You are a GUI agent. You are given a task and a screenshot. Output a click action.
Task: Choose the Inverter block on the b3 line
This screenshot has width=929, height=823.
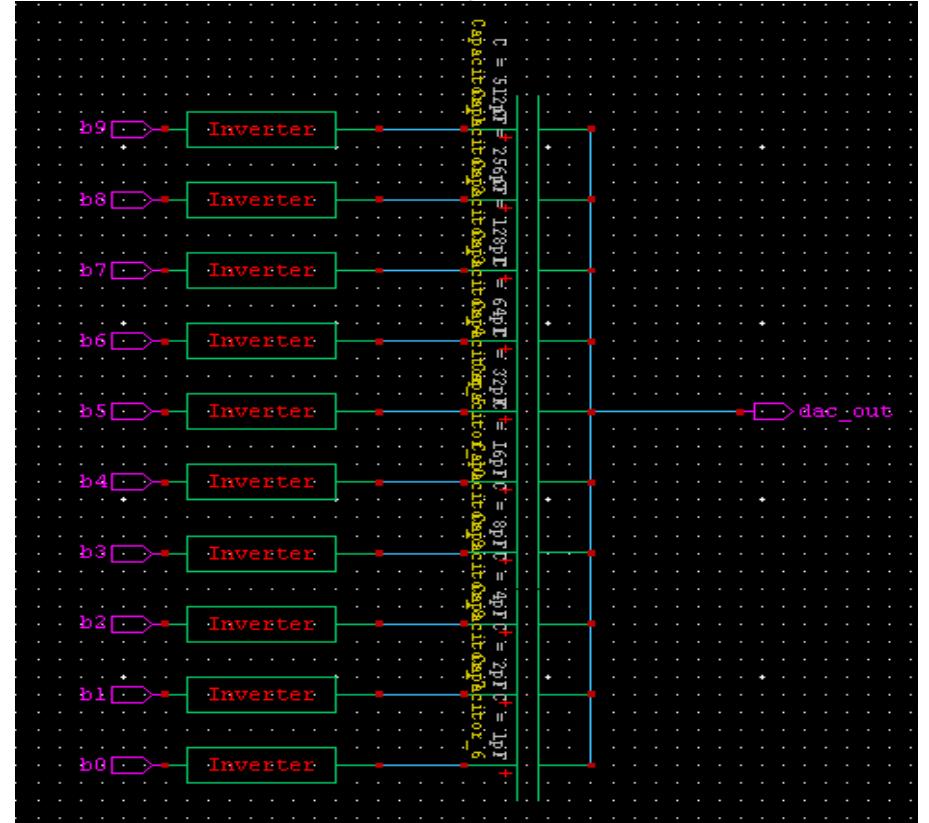coord(261,553)
